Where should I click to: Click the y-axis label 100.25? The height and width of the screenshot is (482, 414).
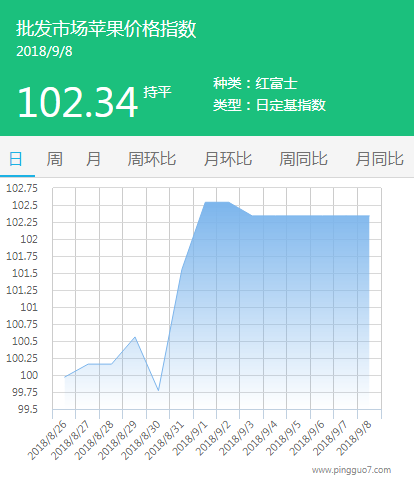click(22, 358)
